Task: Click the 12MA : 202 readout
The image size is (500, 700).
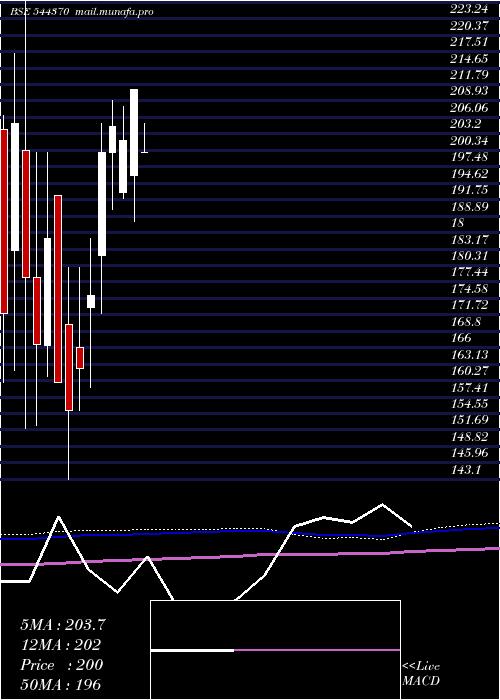Action: tap(60, 645)
